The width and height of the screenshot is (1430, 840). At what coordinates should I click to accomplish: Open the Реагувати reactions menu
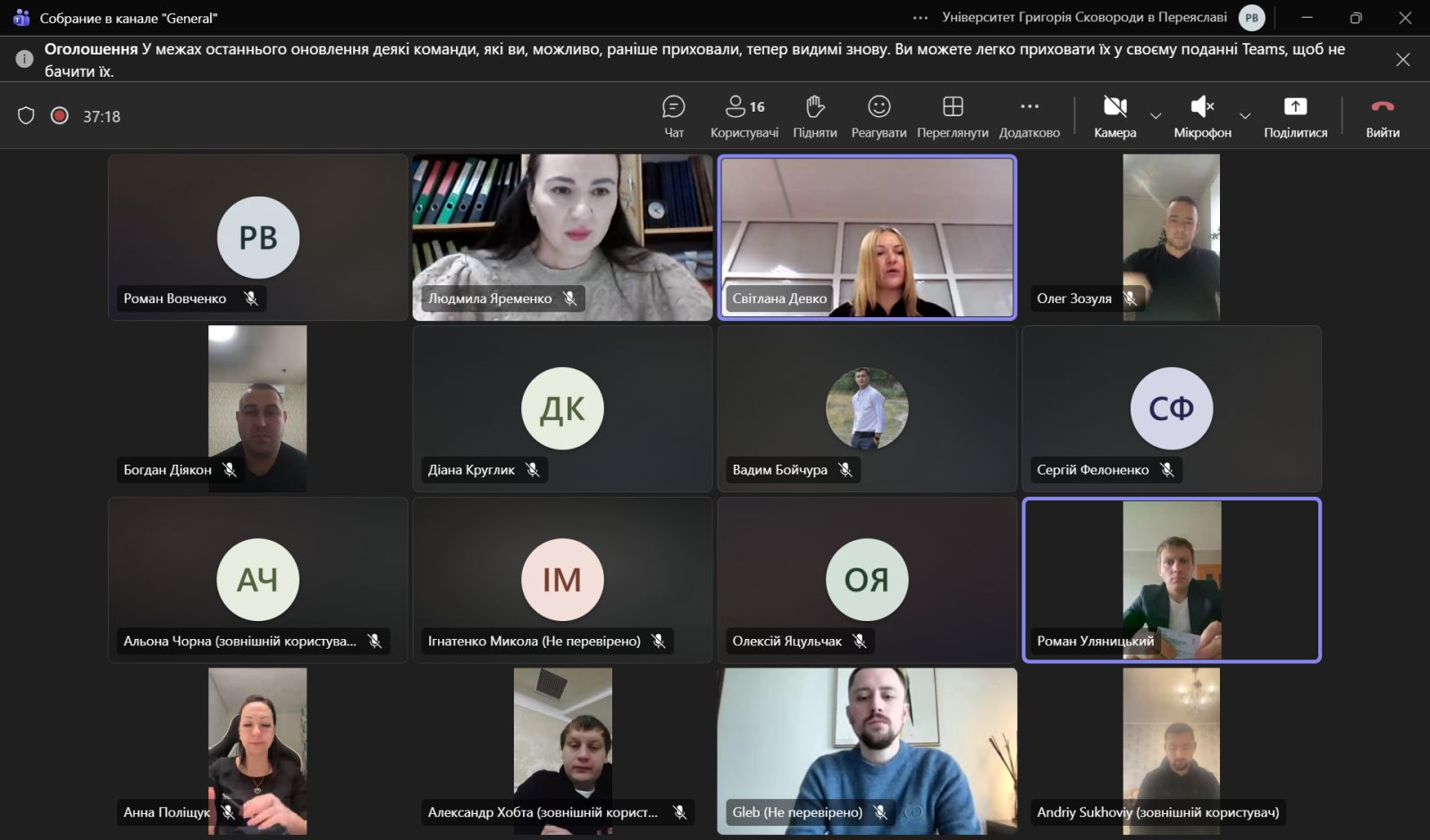tap(879, 116)
